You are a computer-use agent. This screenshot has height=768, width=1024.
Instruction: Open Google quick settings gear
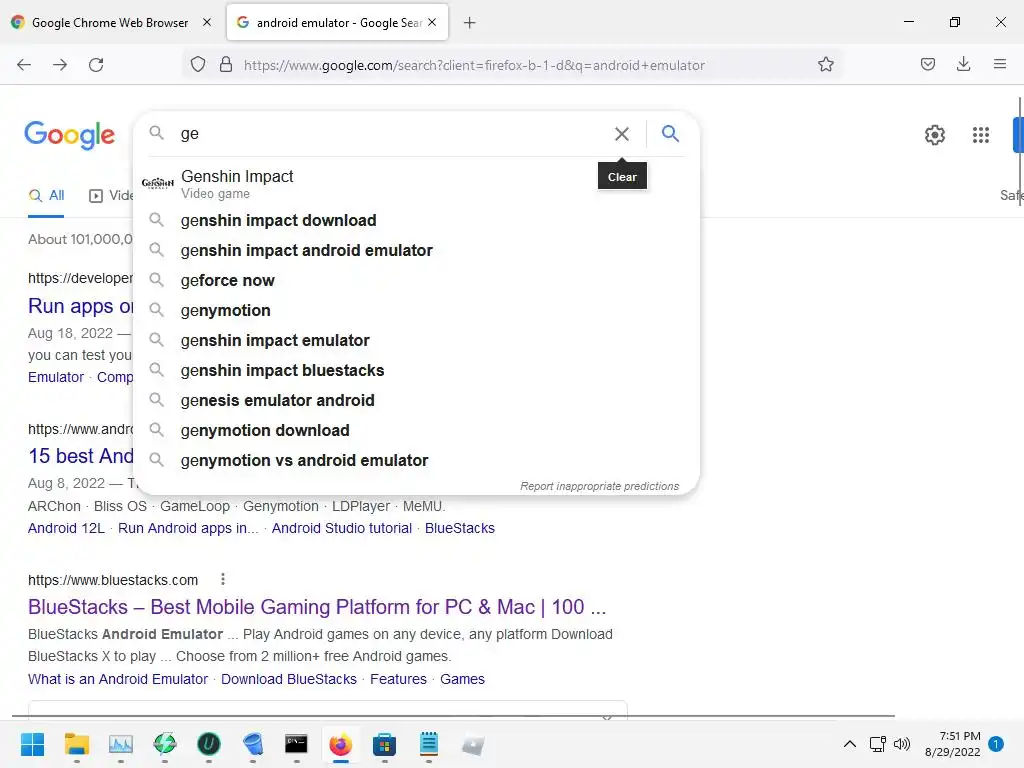(x=935, y=135)
